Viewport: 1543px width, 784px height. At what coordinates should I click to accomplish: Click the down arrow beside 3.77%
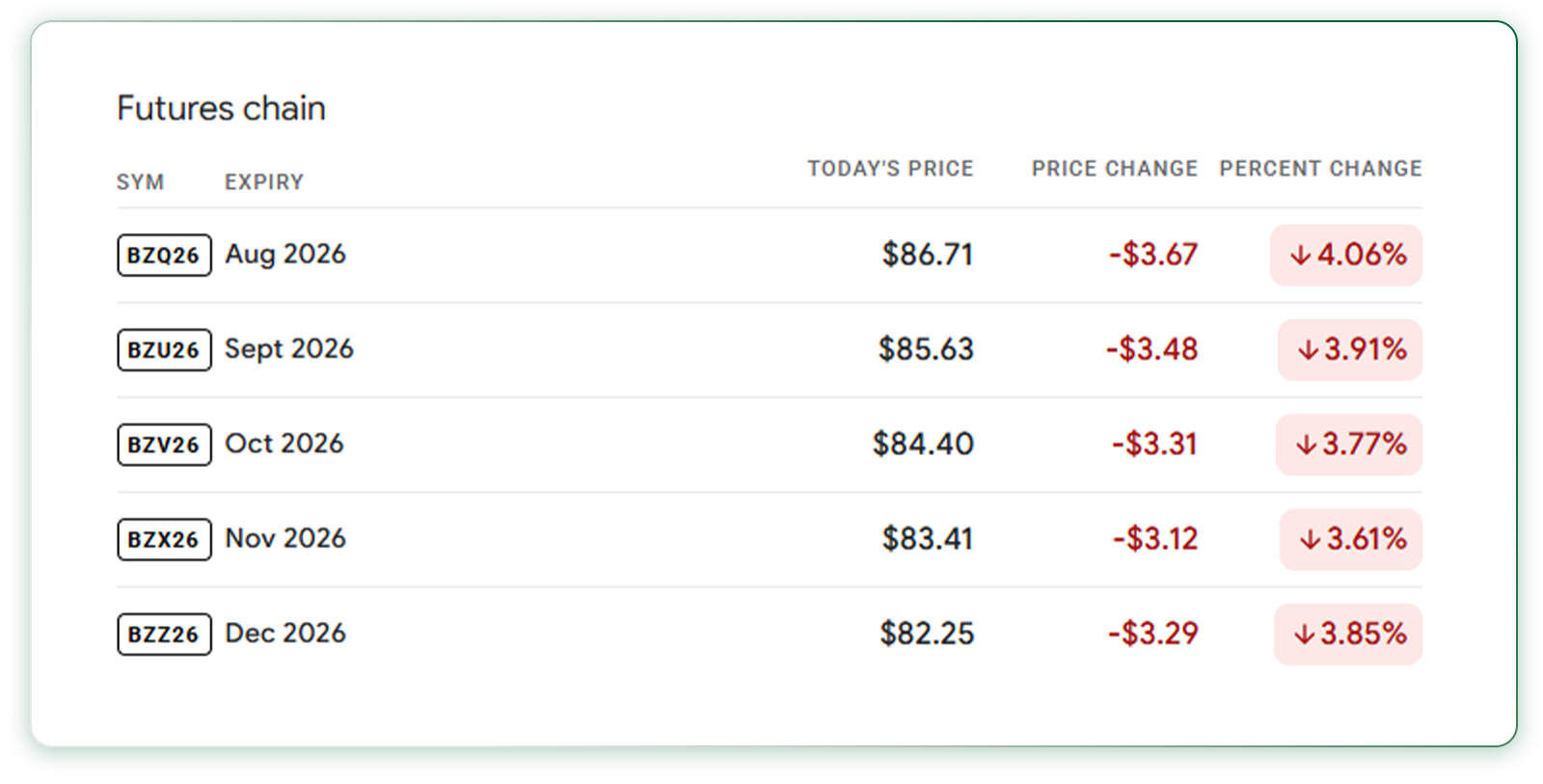tap(1306, 445)
